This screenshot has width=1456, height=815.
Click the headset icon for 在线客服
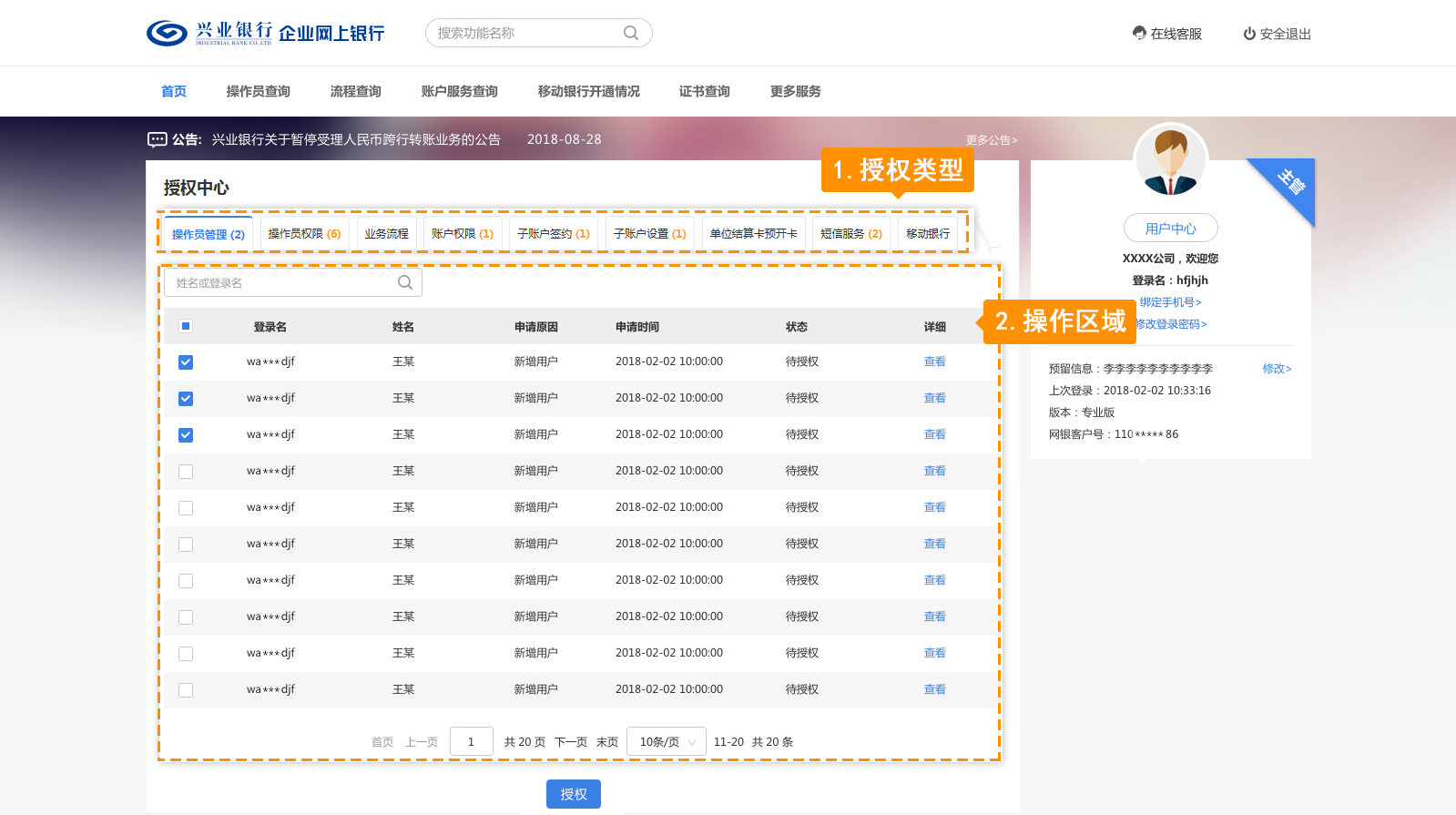coord(1139,34)
